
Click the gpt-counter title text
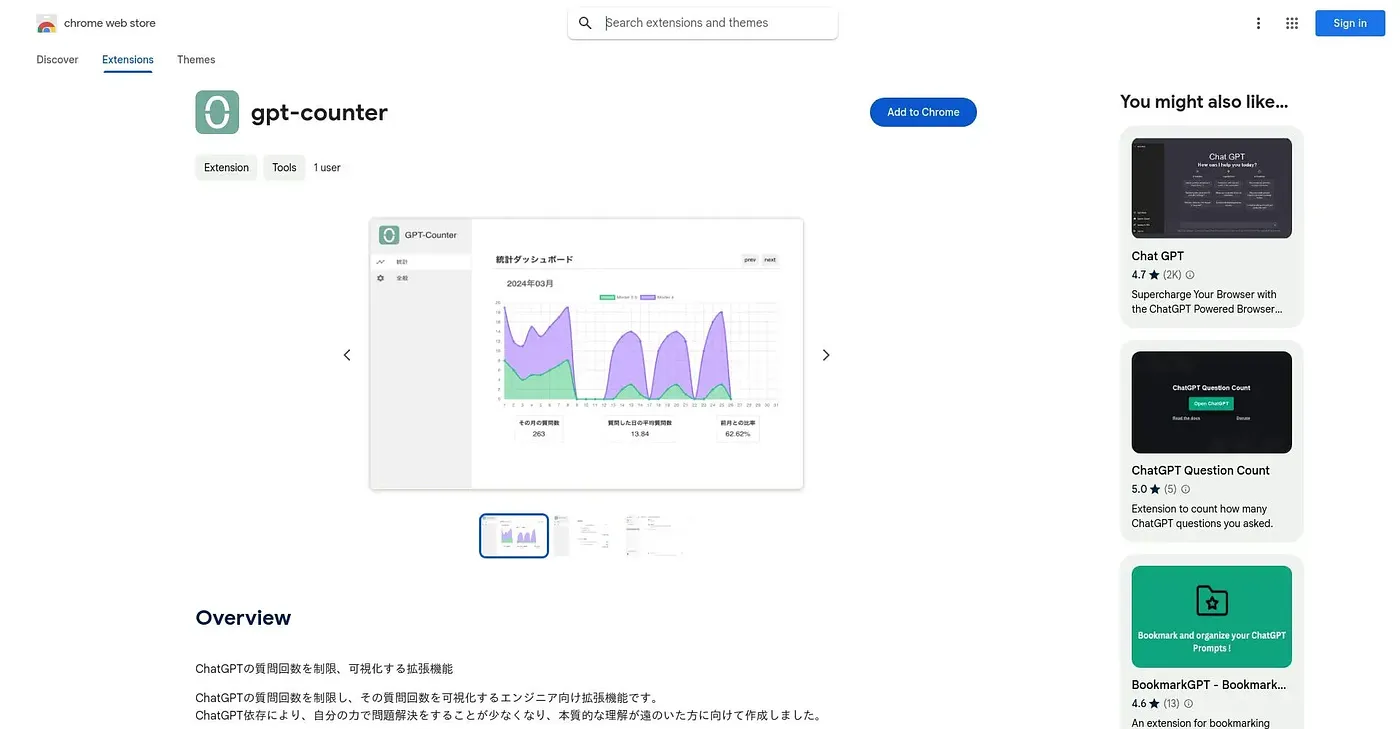pyautogui.click(x=319, y=112)
